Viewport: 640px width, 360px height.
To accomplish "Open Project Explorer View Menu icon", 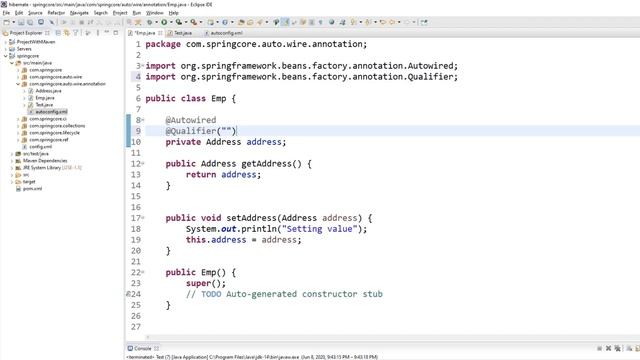I will pos(98,33).
